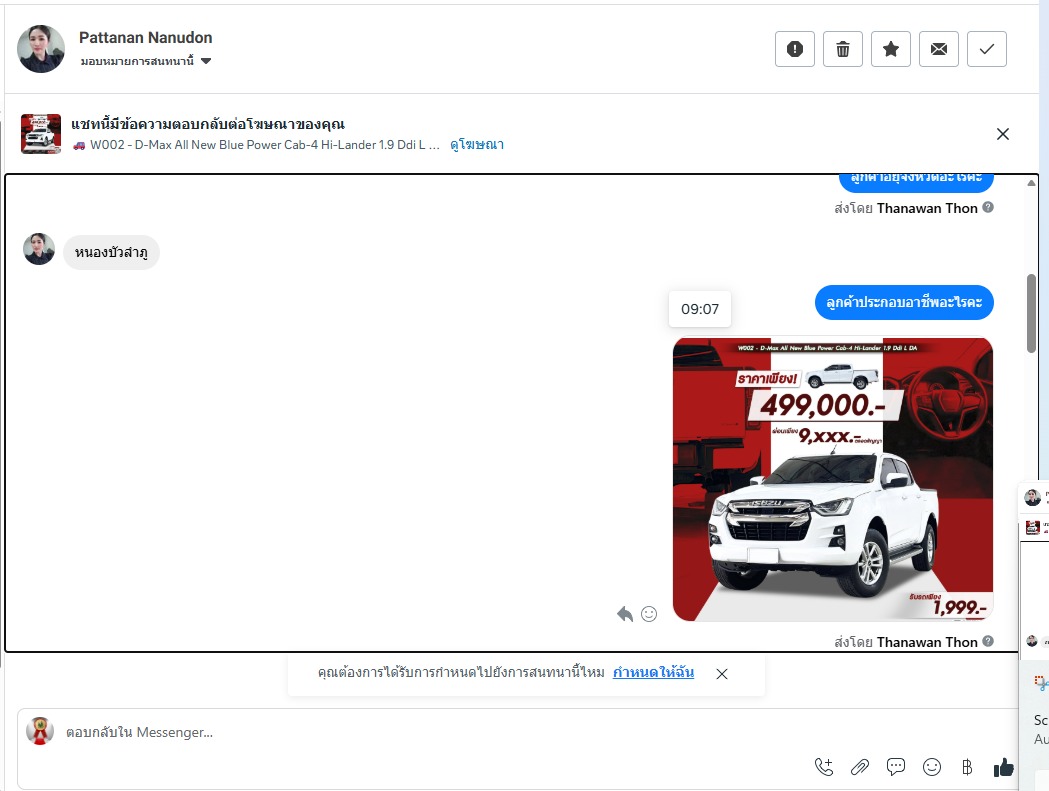Screen dimensions: 1049x791
Task: Attach a file with paperclip icon
Action: tap(860, 767)
